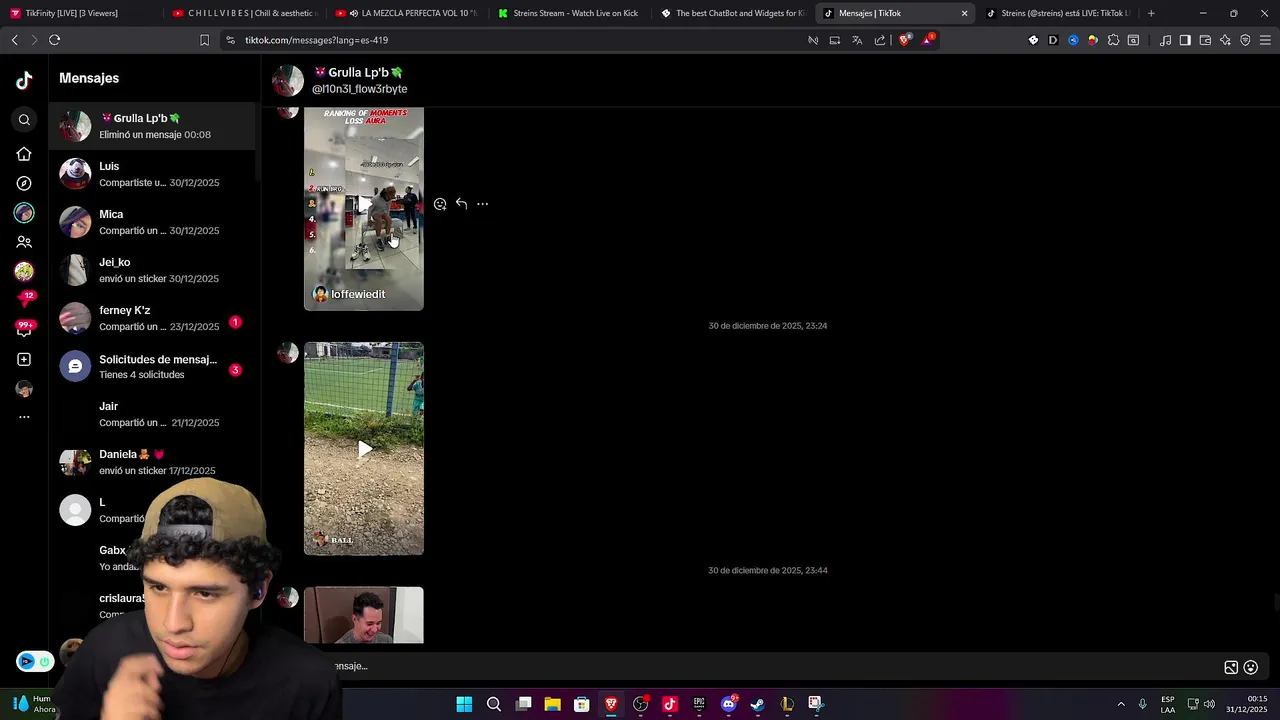Open the laughing man video thumbnail
Image resolution: width=1280 pixels, height=720 pixels.
(364, 615)
